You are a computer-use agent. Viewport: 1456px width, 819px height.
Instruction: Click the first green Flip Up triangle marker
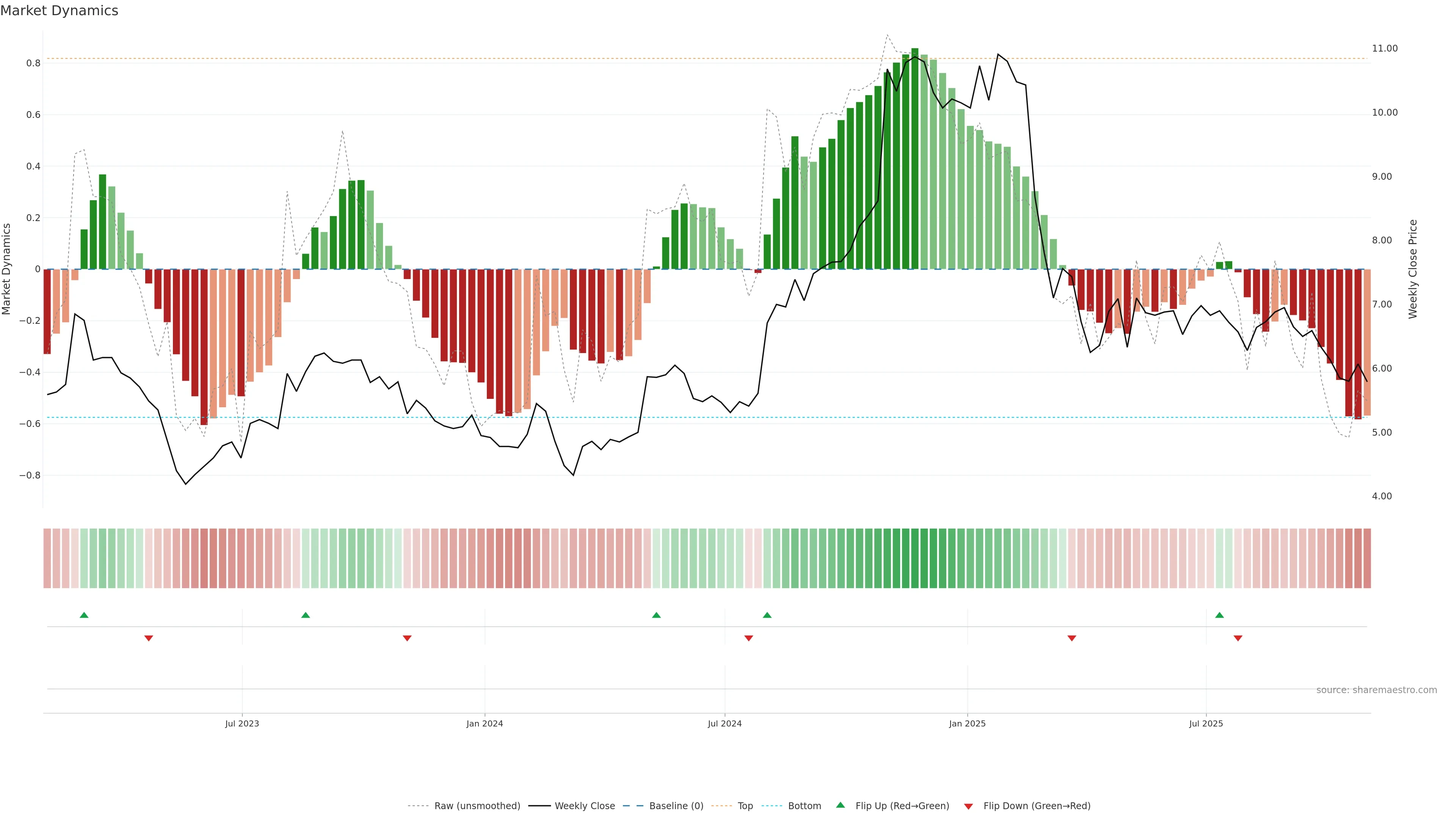pyautogui.click(x=84, y=615)
